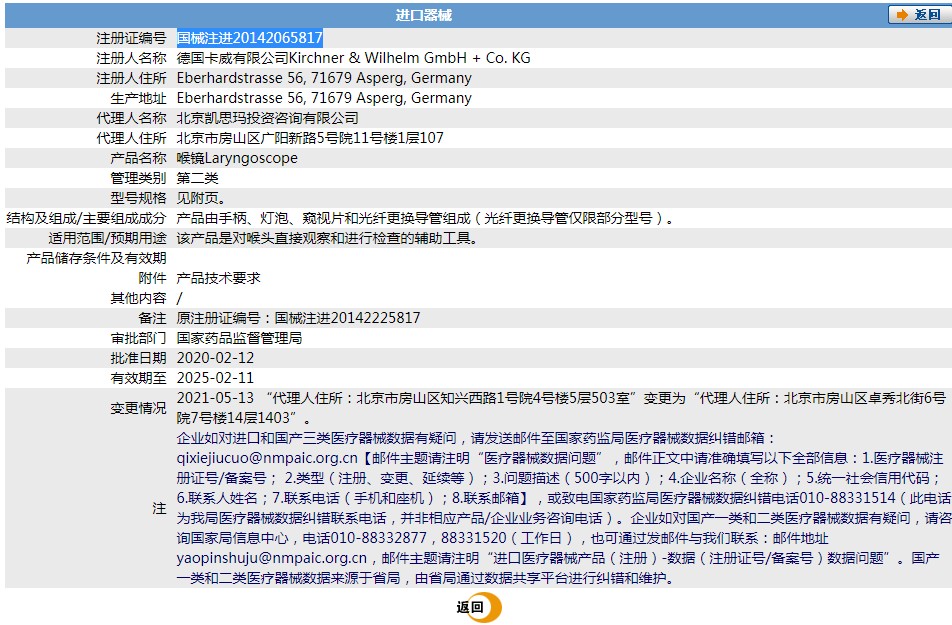This screenshot has height=625, width=952.
Task: Click model spec value 见附页。
Action: pyautogui.click(x=201, y=198)
